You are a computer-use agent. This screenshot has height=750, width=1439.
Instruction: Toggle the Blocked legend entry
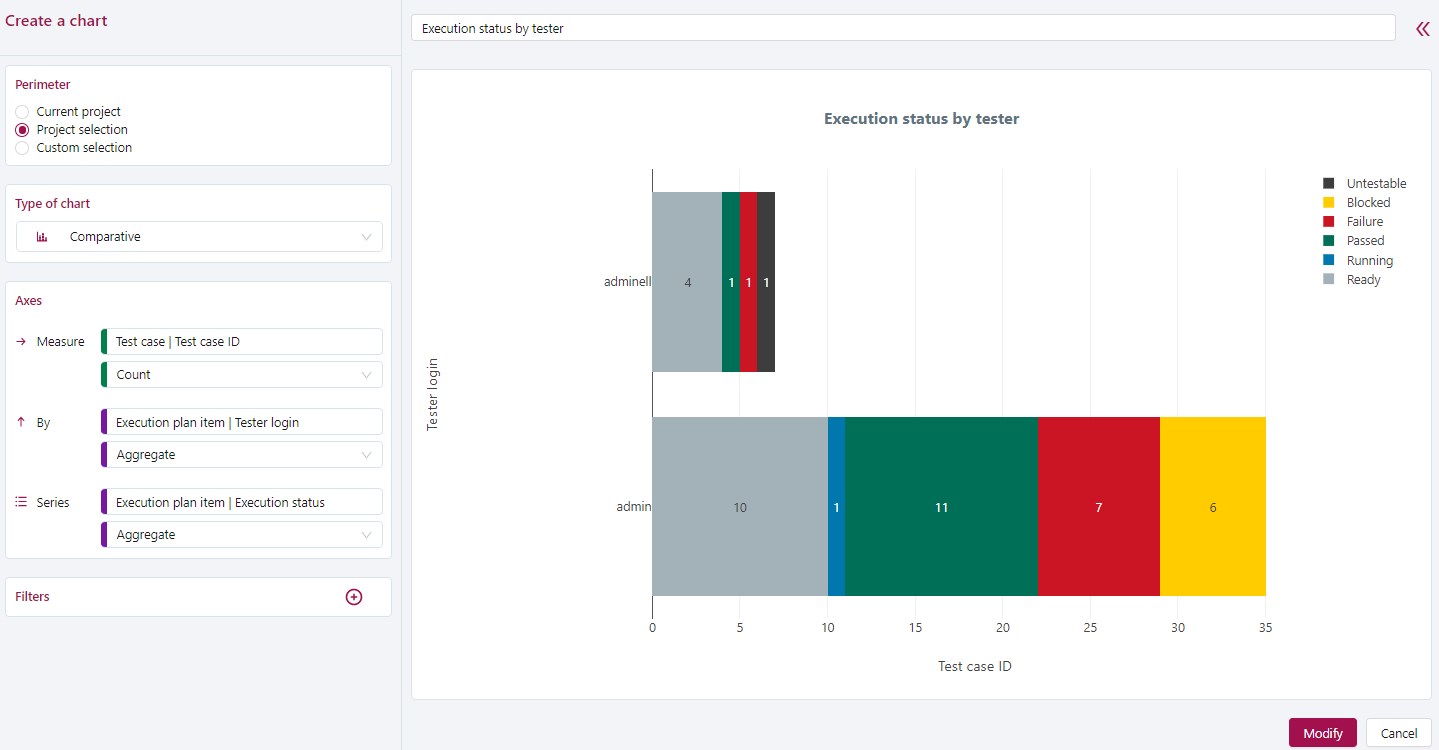pos(1367,203)
